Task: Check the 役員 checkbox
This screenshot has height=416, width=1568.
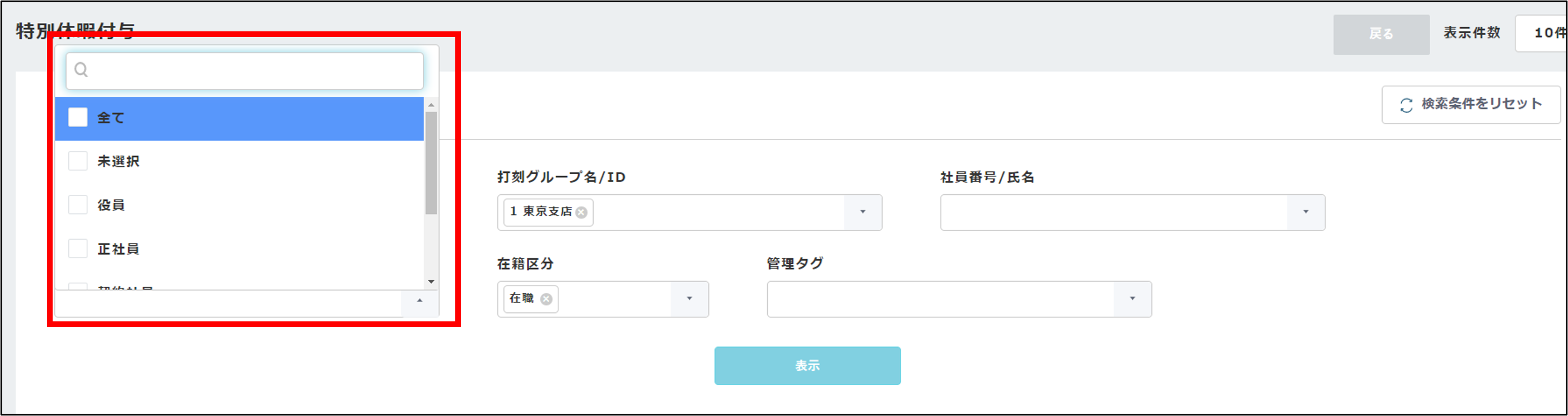Action: 78,205
